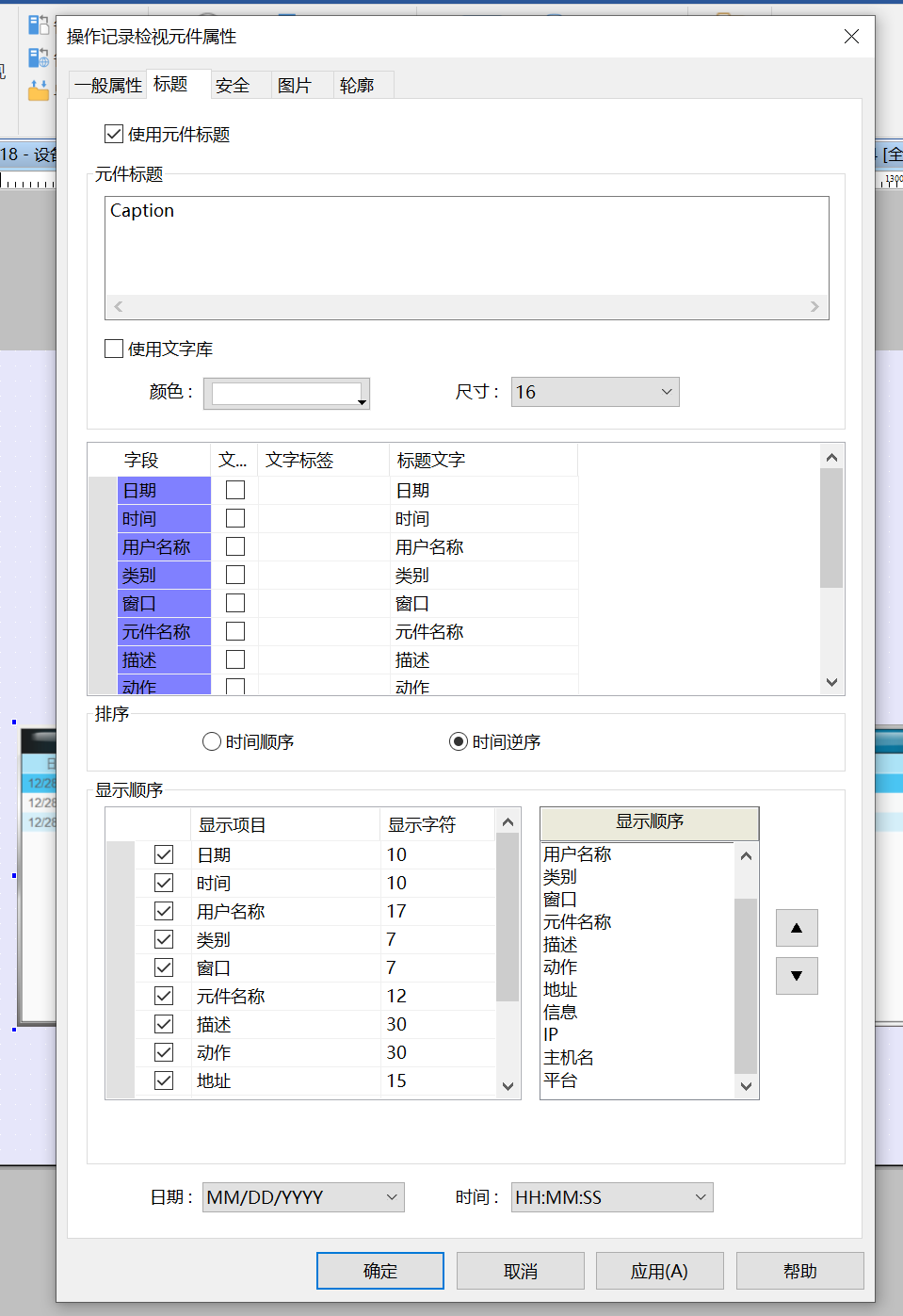Open the 安全 tab
Image resolution: width=903 pixels, height=1316 pixels.
pyautogui.click(x=233, y=86)
